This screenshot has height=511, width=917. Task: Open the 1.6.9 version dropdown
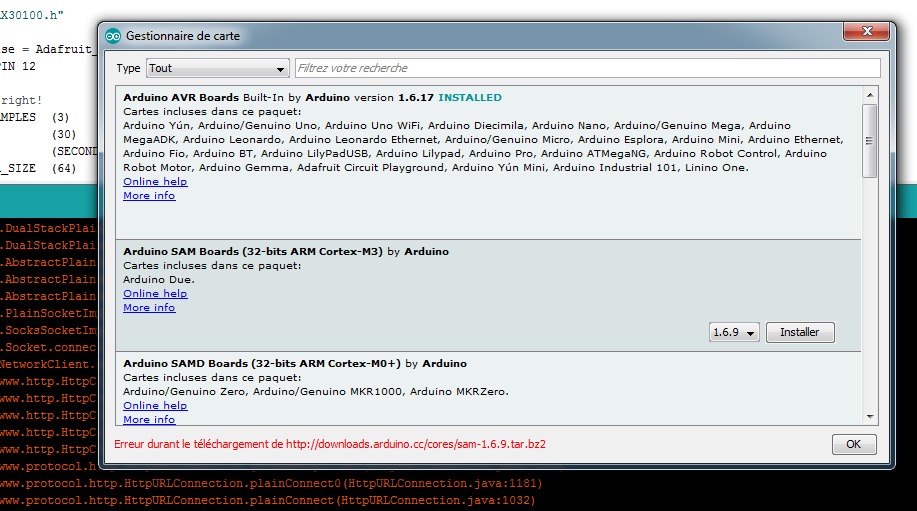[734, 332]
